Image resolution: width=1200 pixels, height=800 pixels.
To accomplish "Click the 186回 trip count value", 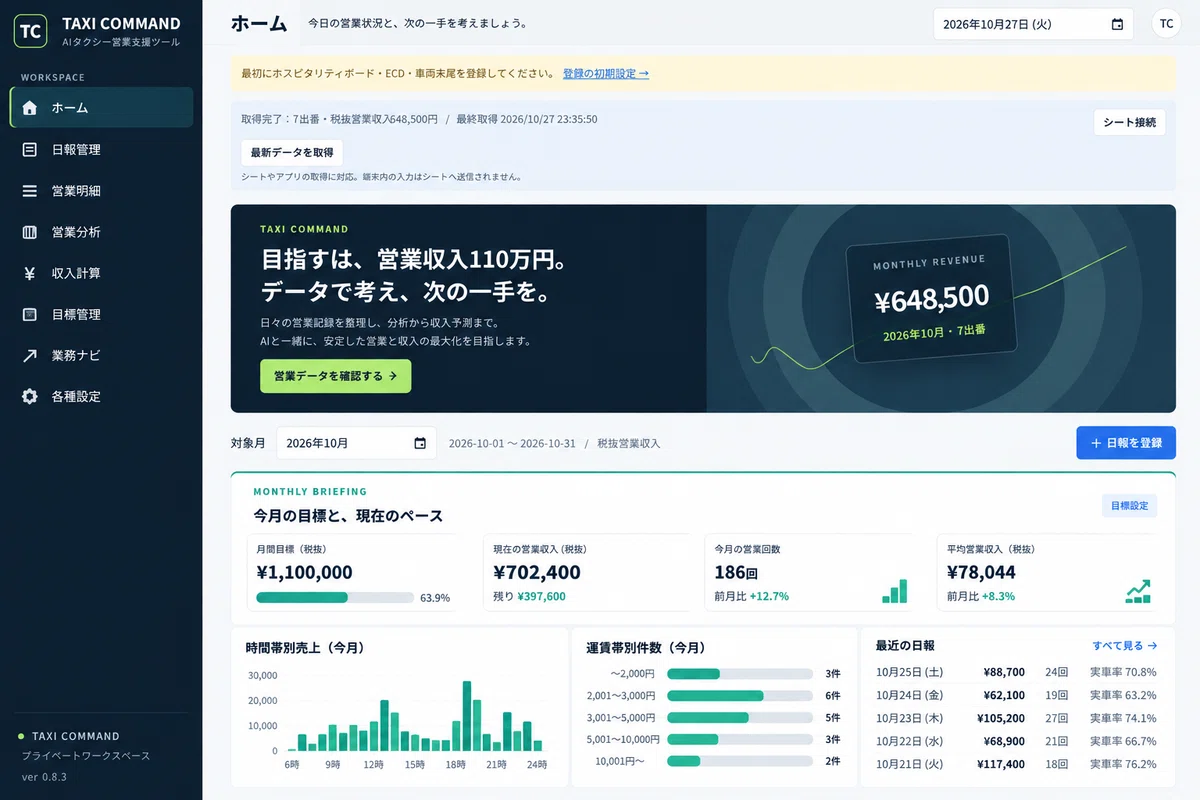I will tap(736, 572).
